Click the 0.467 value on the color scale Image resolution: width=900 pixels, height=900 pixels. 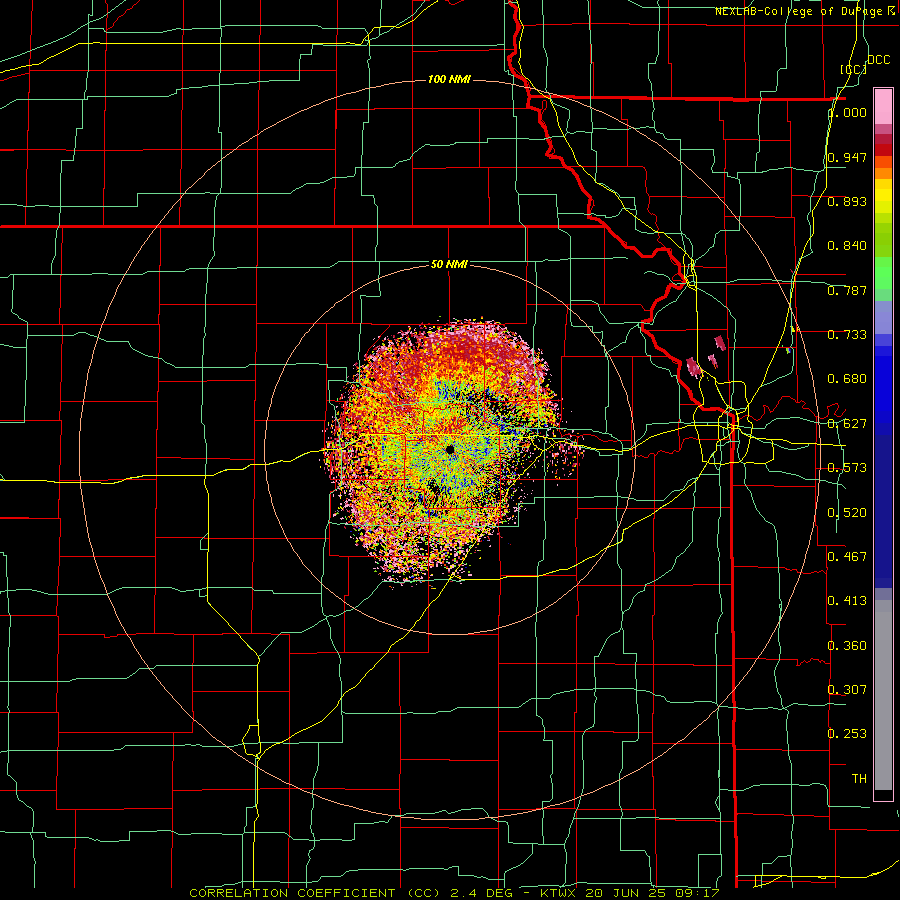point(847,557)
